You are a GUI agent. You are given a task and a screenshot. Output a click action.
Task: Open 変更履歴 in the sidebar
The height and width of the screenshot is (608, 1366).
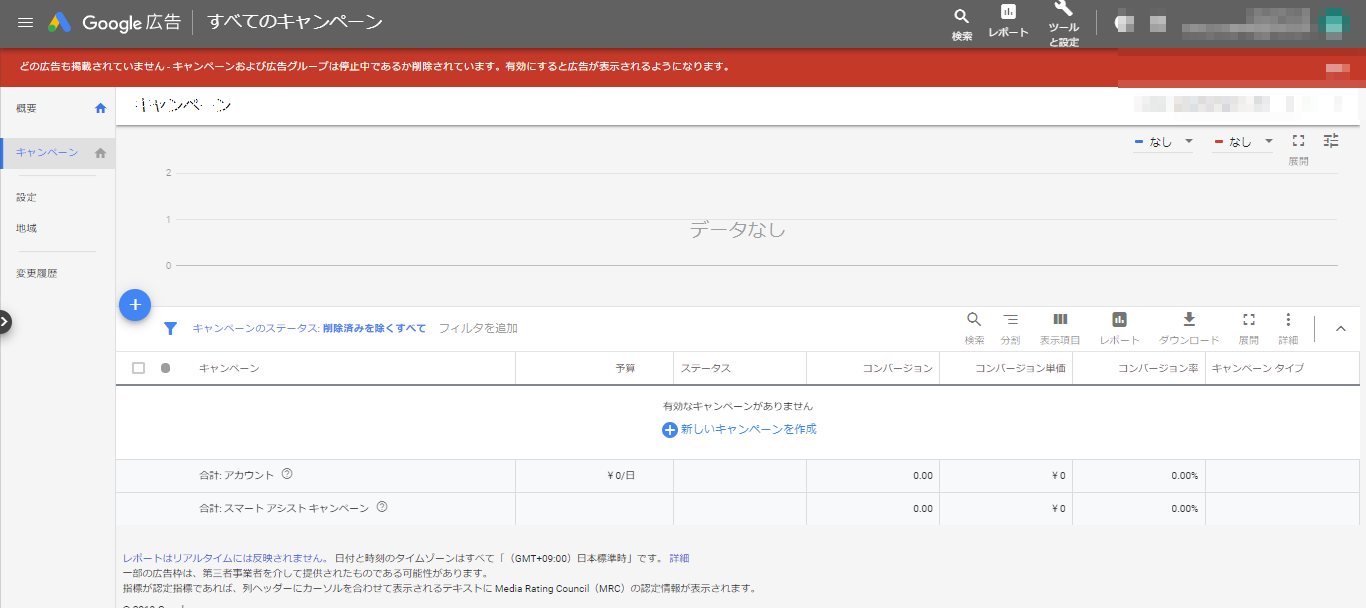tap(37, 273)
